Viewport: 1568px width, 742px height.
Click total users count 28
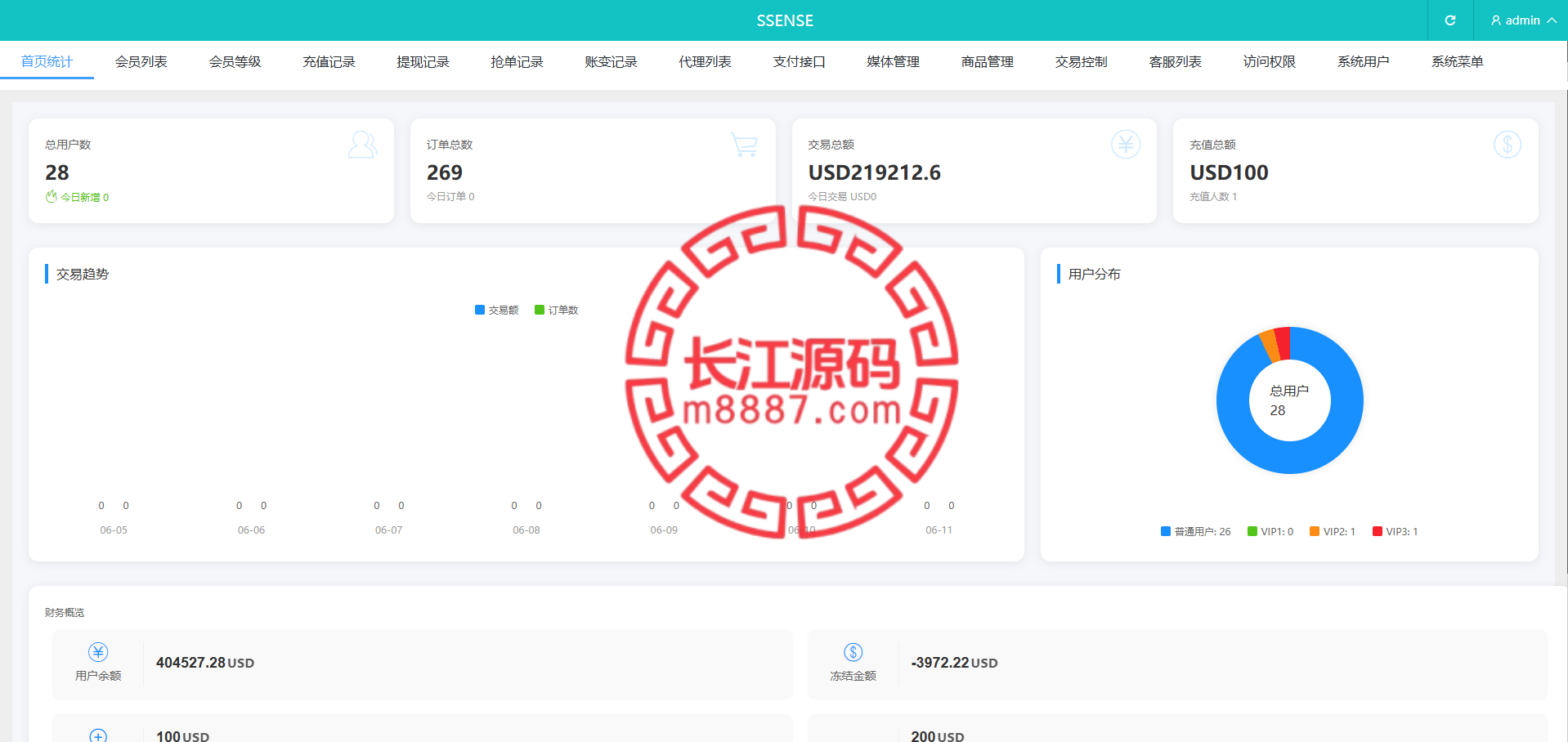(57, 172)
